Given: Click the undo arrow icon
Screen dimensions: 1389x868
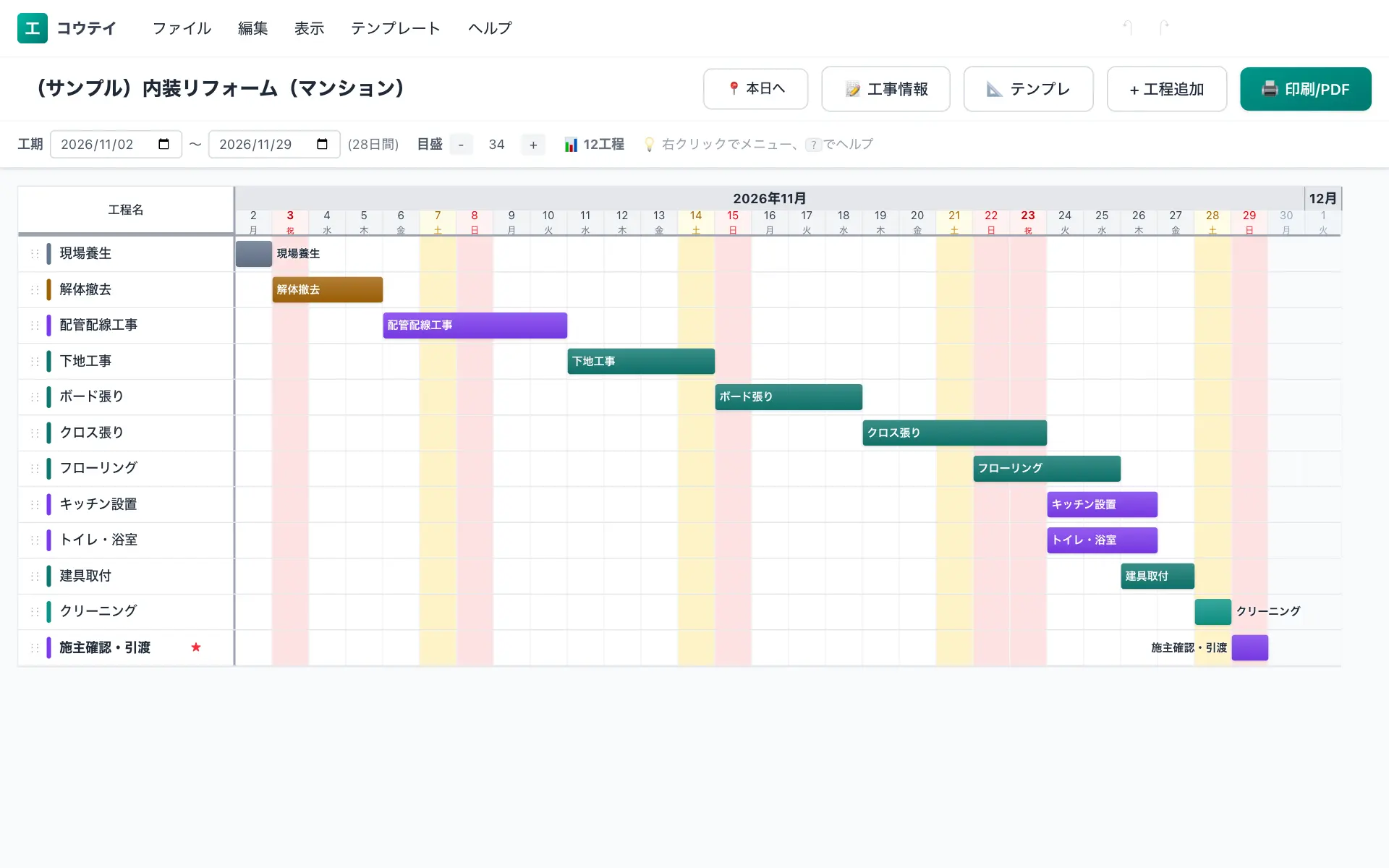Looking at the screenshot, I should [1127, 27].
